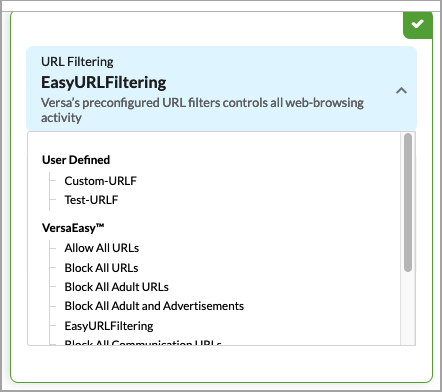This screenshot has width=442, height=392.
Task: Click the Versa's preconfigured URL filters description
Action: tap(202, 110)
